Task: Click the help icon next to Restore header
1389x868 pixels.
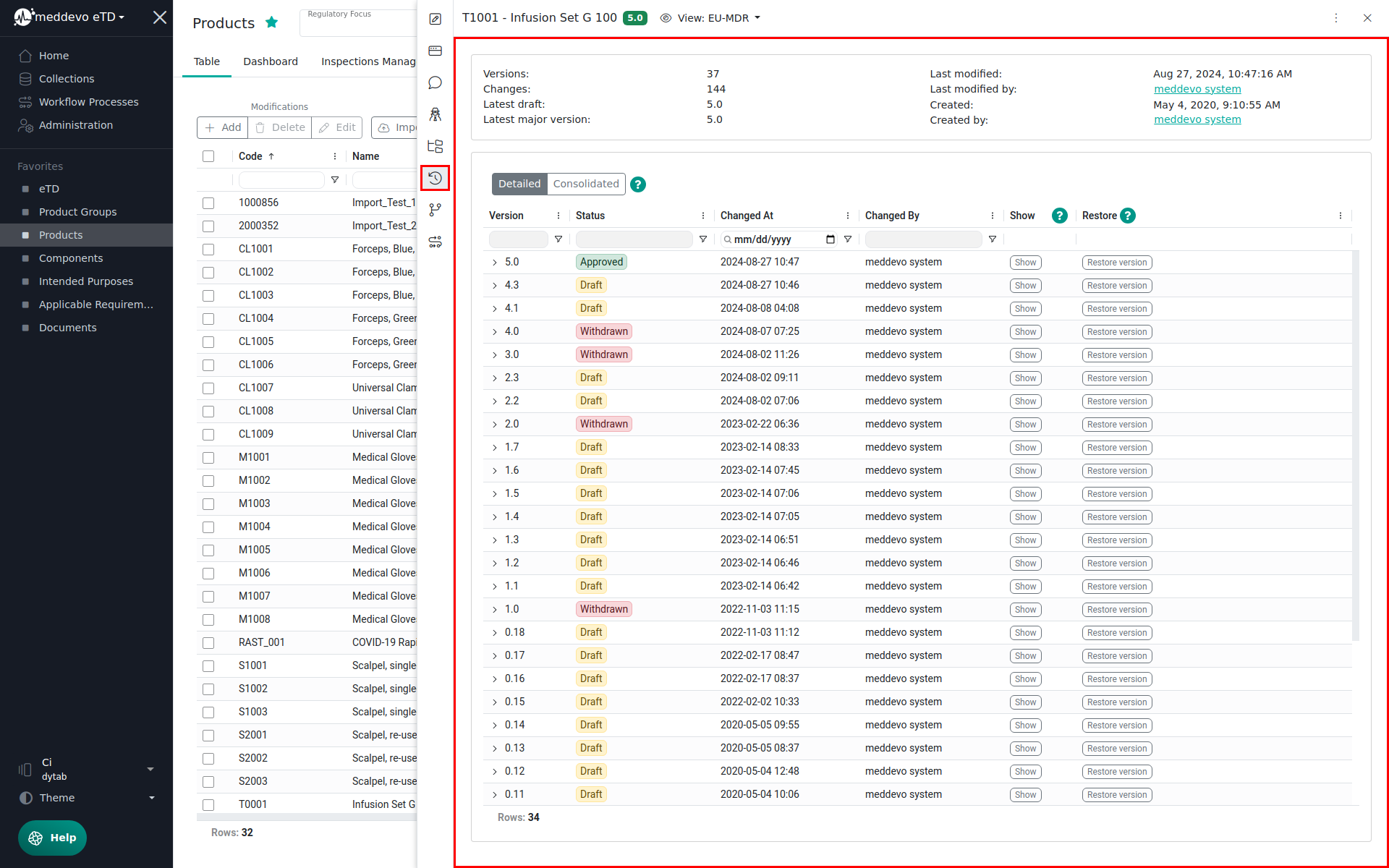Action: pyautogui.click(x=1128, y=216)
